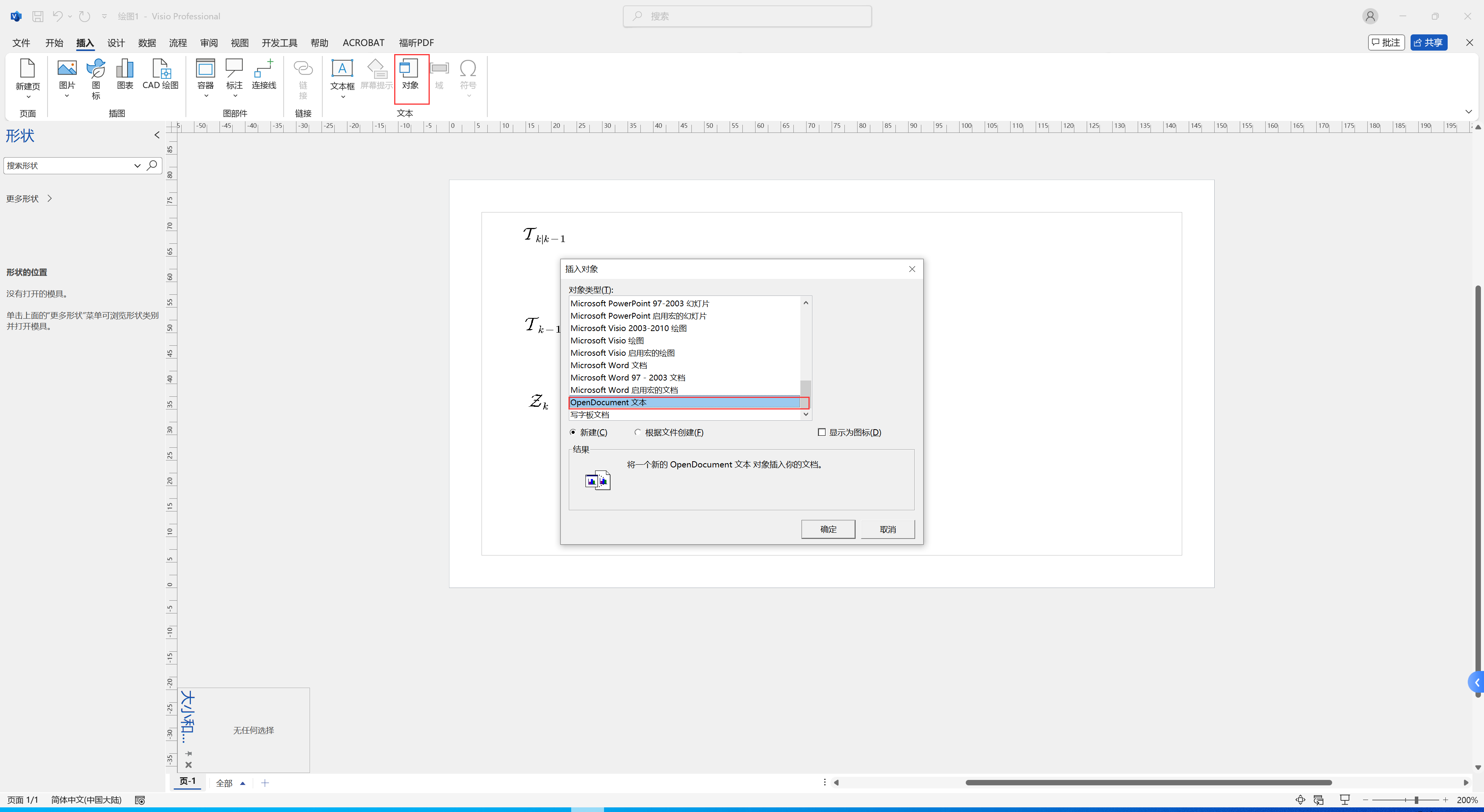
Task: Click the shape search magnifier icon
Action: click(152, 165)
